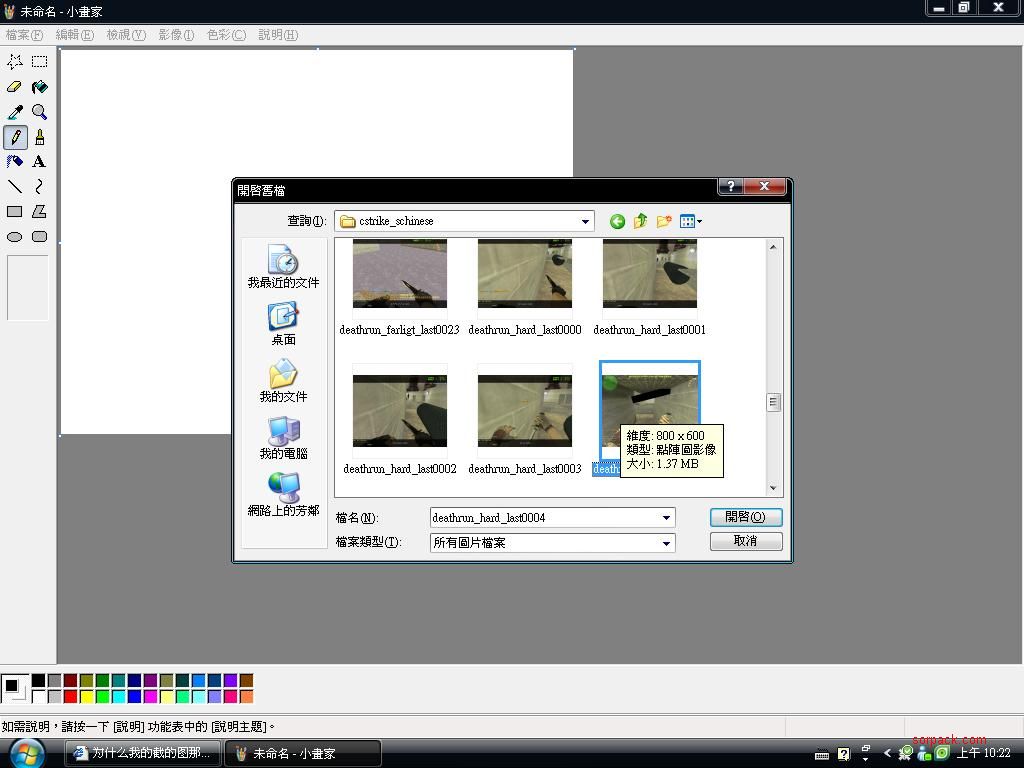Expand the cstrike_schinese location dropdown
This screenshot has height=768, width=1024.
coord(585,221)
